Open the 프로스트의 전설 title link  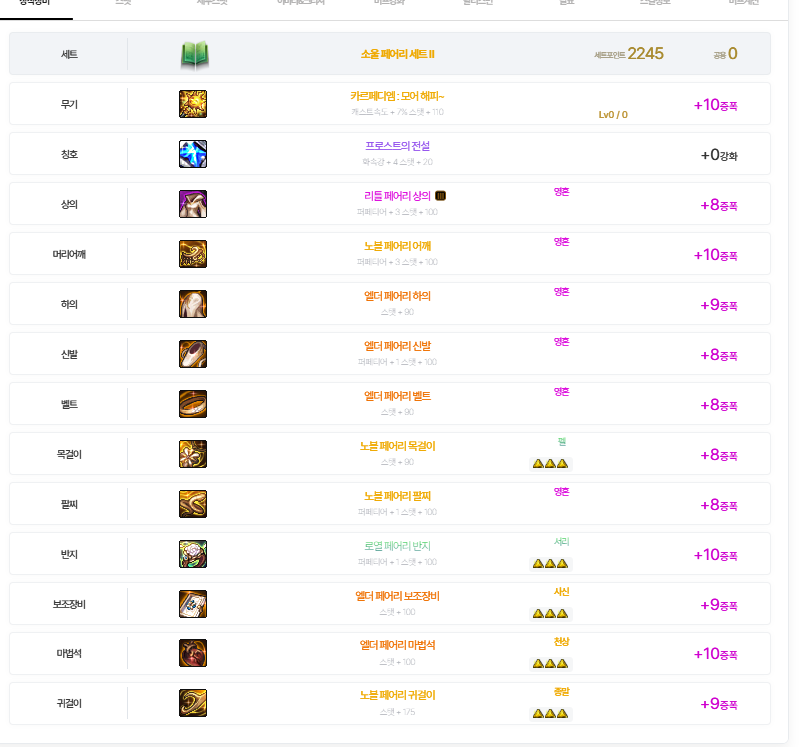pos(397,146)
